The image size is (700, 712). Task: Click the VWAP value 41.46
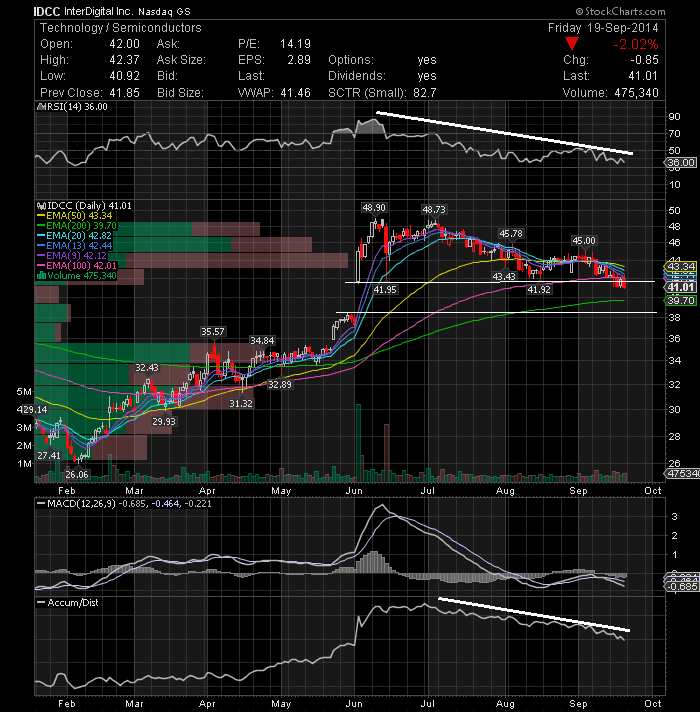click(x=296, y=93)
